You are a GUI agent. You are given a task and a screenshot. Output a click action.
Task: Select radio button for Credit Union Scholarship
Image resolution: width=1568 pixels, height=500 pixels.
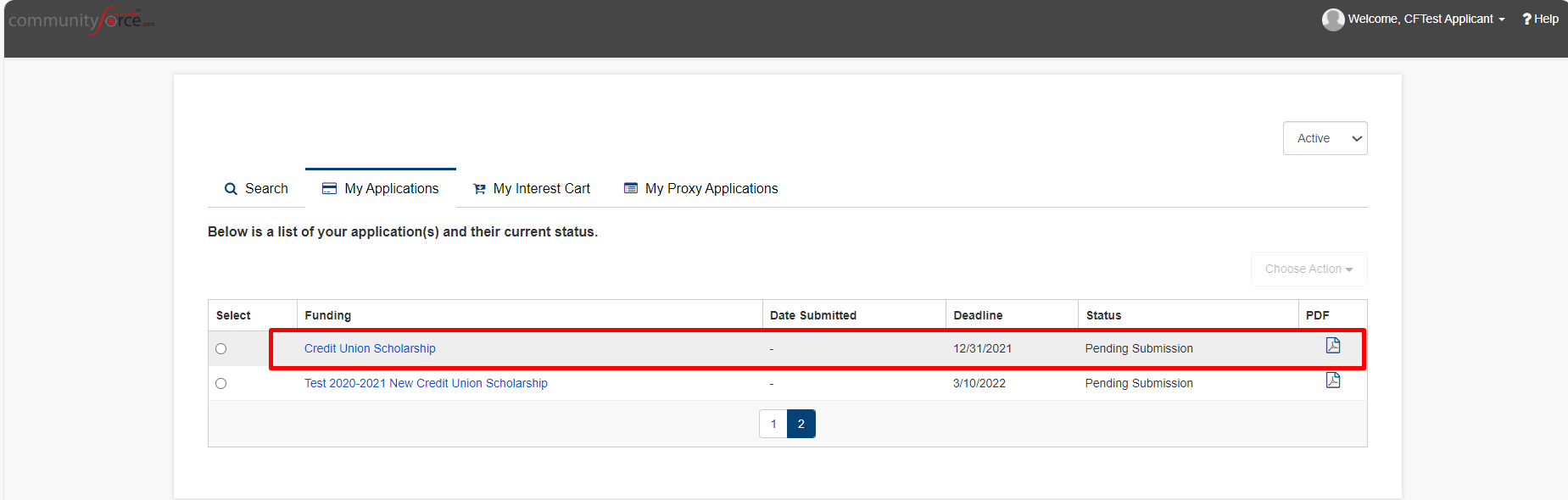pos(221,348)
